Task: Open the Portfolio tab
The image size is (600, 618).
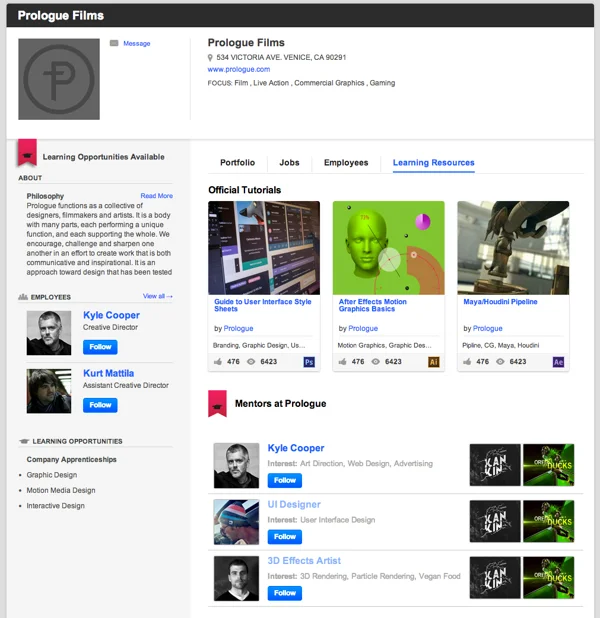Action: (237, 163)
